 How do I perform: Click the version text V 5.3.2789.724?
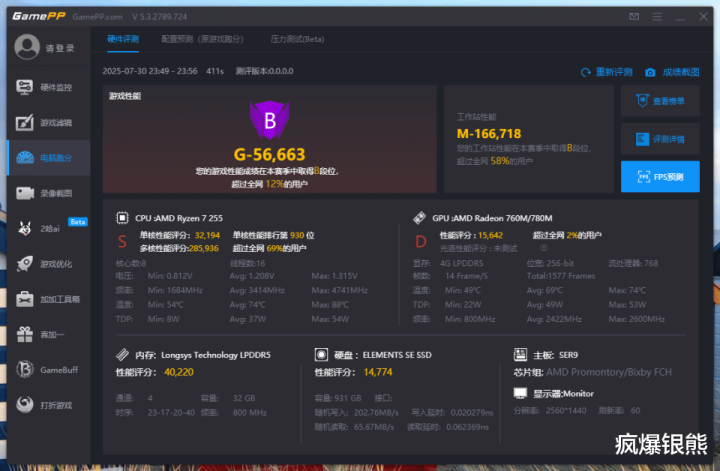coord(160,17)
